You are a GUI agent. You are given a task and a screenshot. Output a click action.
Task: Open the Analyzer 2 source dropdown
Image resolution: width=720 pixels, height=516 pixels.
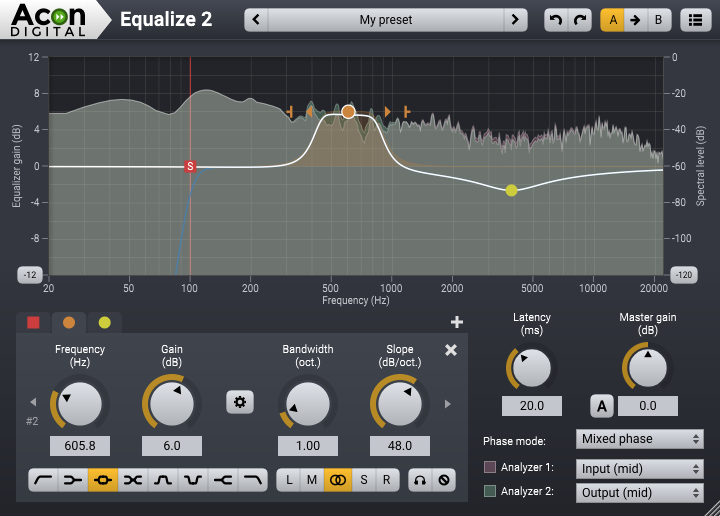coord(640,493)
